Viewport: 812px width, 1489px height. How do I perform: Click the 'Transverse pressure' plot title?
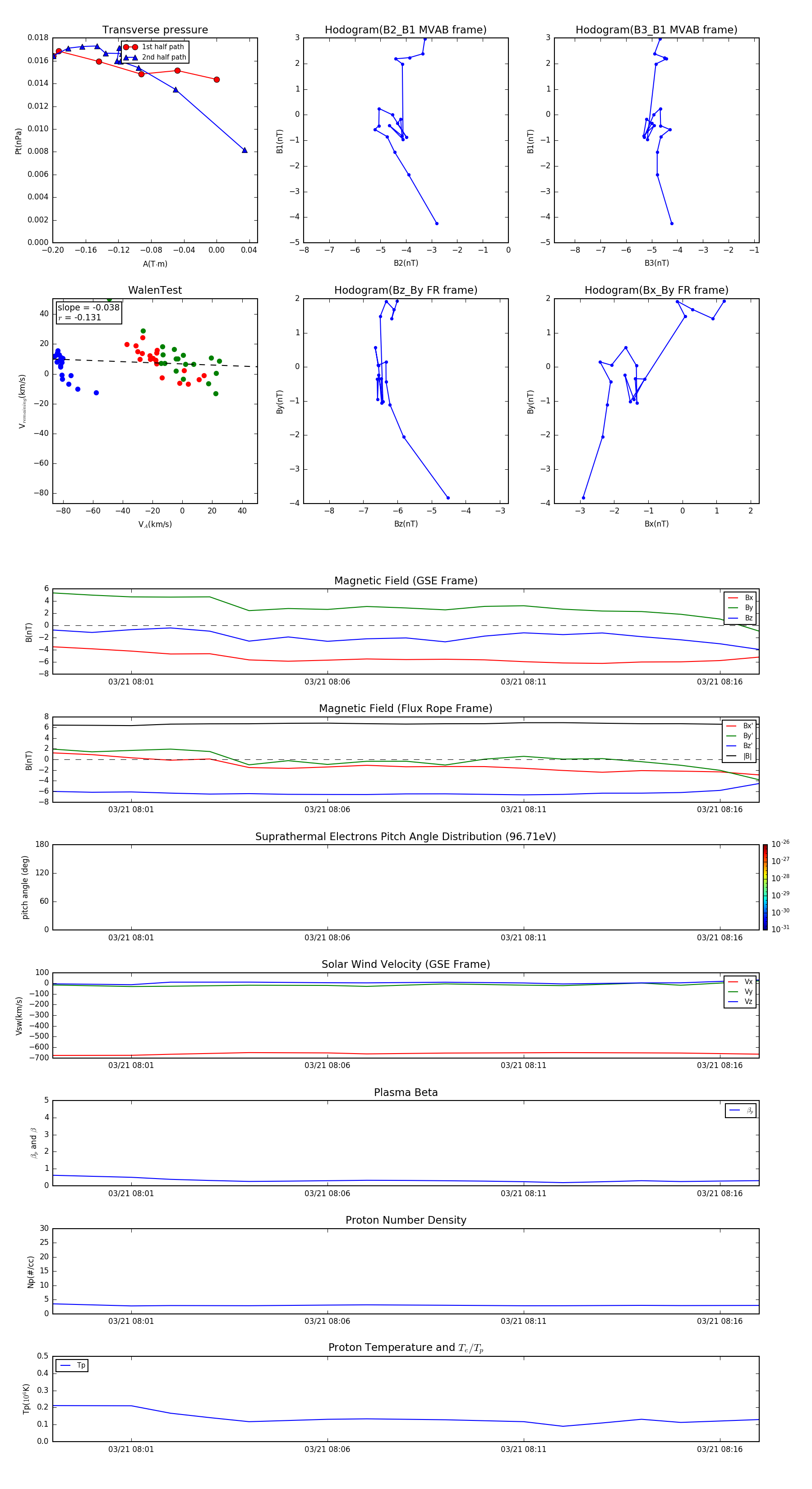pyautogui.click(x=155, y=30)
